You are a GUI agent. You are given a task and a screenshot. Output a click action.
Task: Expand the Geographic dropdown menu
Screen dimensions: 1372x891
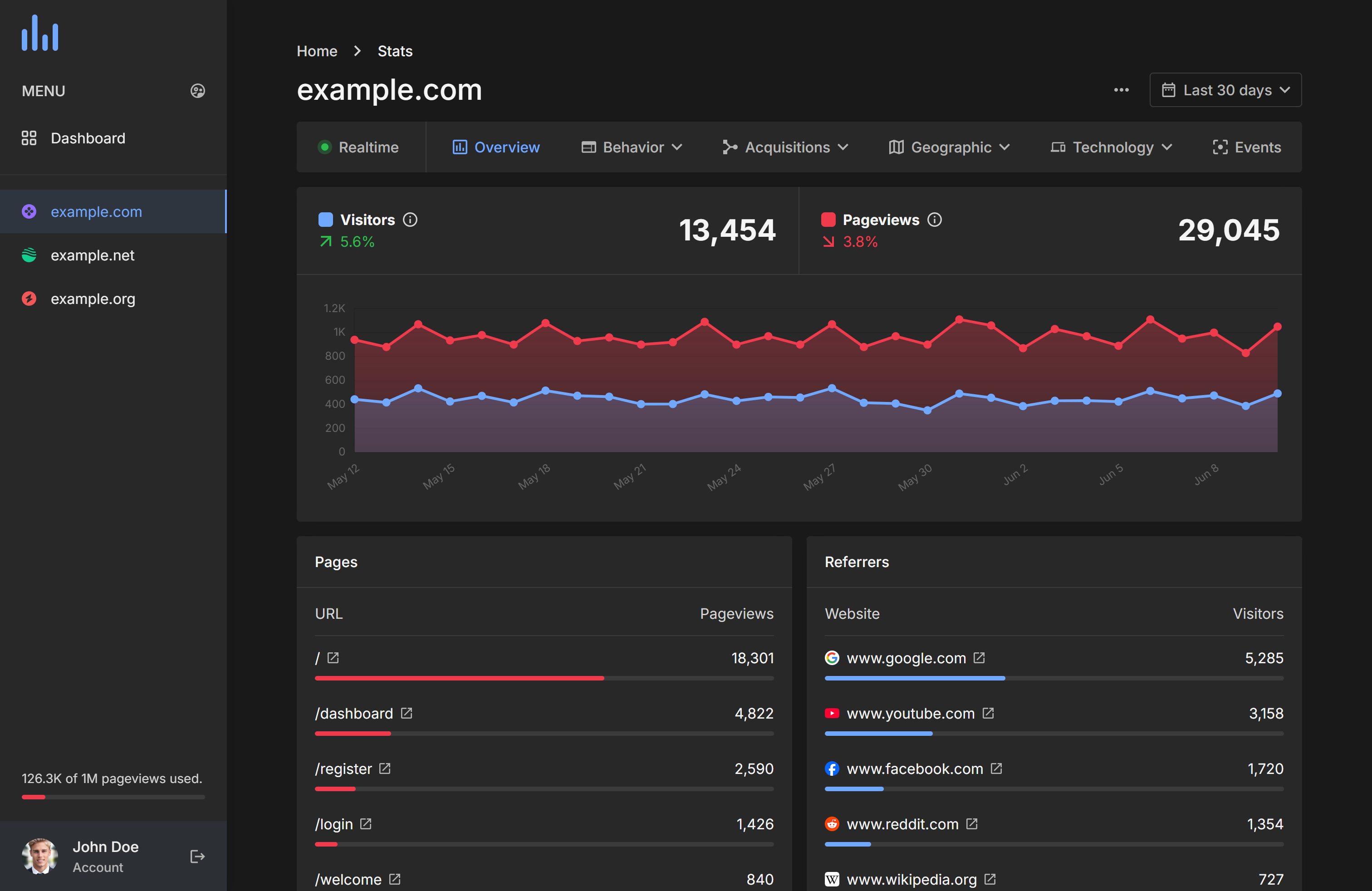click(x=950, y=147)
